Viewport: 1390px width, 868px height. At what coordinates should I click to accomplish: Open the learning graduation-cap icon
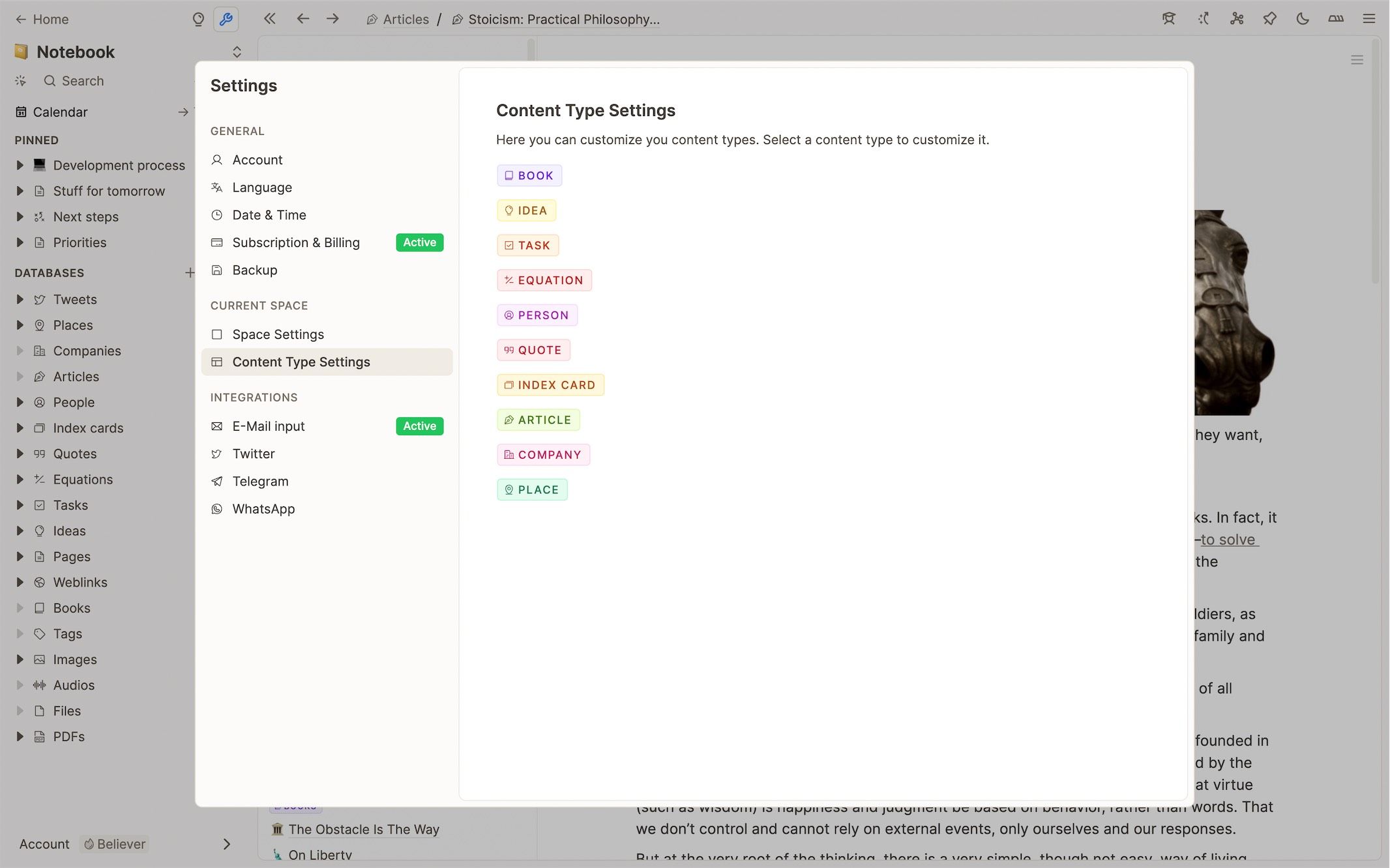point(1169,19)
